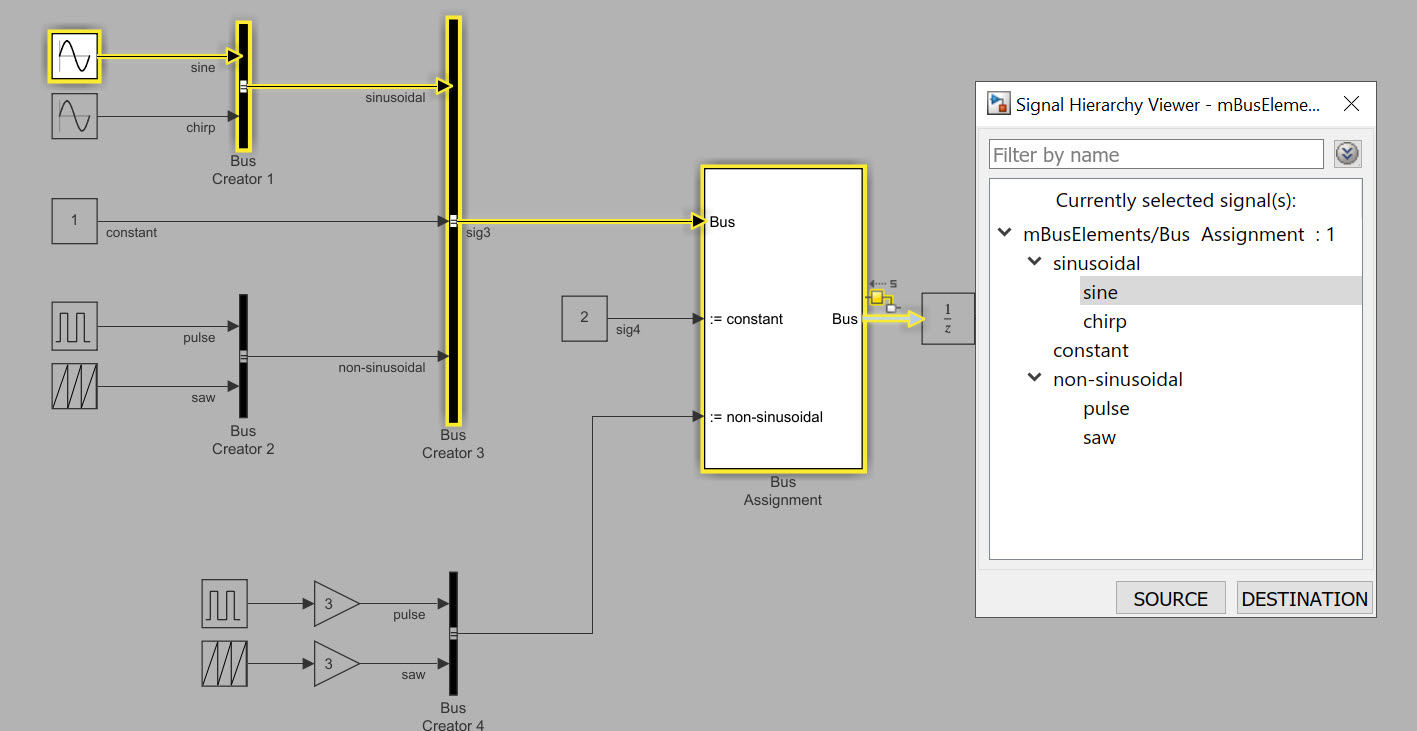The height and width of the screenshot is (731, 1417).
Task: Click the Constant block with value 1
Action: click(x=74, y=221)
